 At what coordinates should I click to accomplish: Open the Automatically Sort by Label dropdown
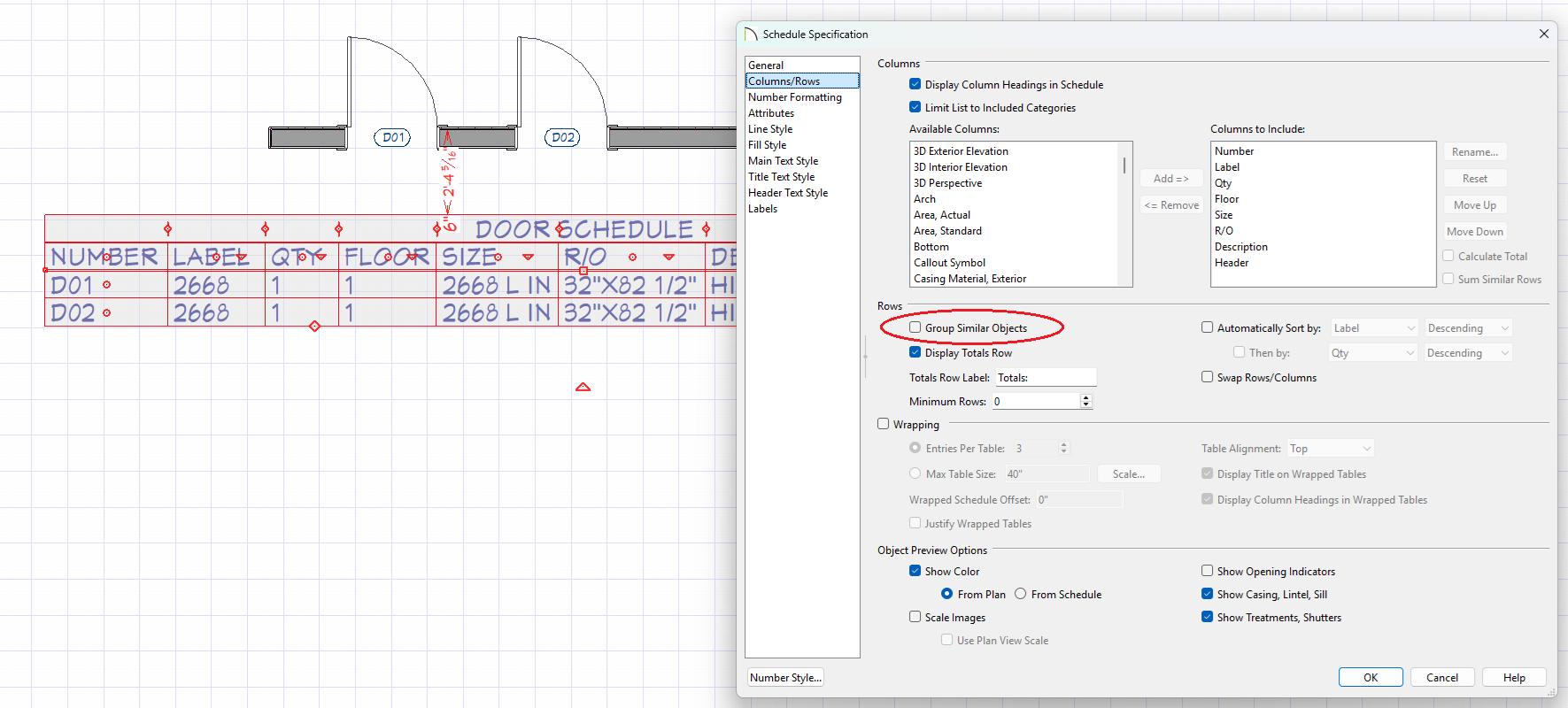tap(1374, 328)
